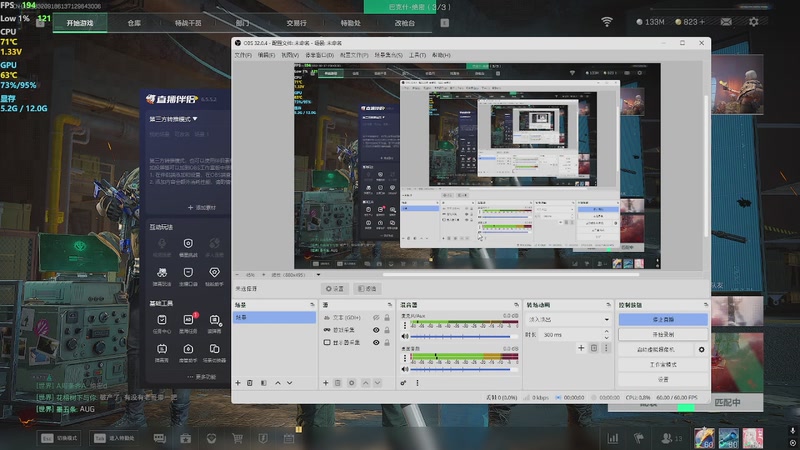Float the audio mixer dock panel
Viewport: 800px width, 450px height.
[516, 305]
